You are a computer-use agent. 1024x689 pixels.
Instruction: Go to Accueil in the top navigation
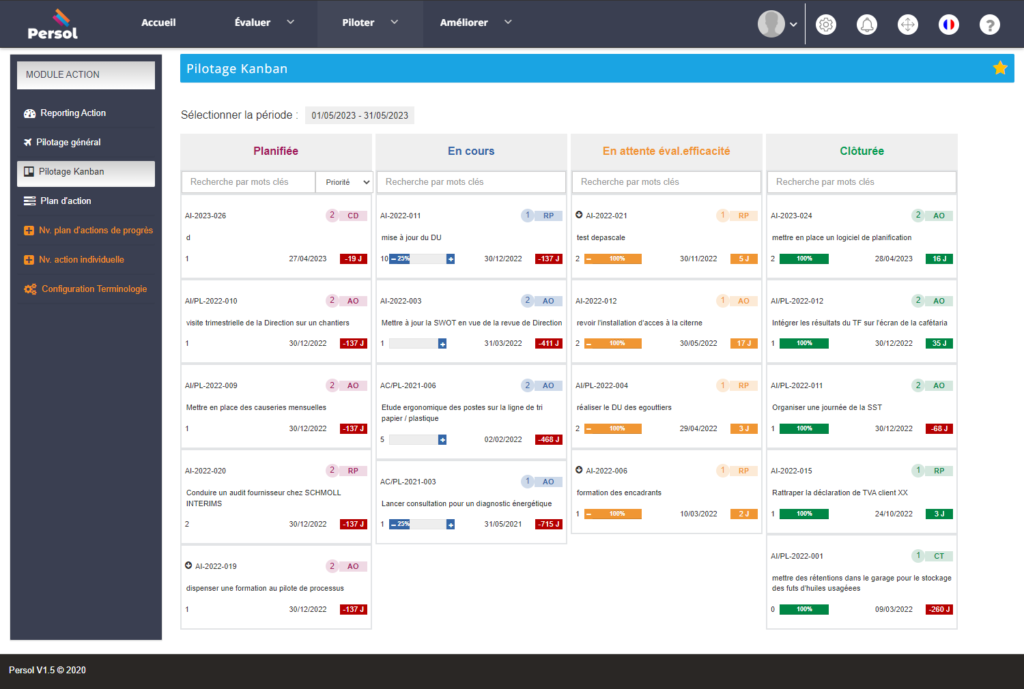159,22
